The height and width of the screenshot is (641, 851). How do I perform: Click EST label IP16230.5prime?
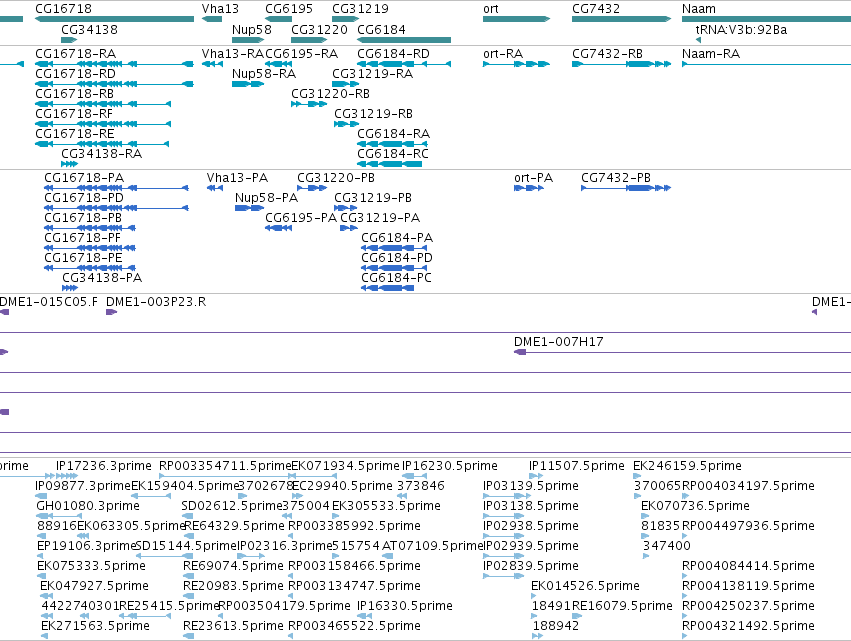coord(449,466)
